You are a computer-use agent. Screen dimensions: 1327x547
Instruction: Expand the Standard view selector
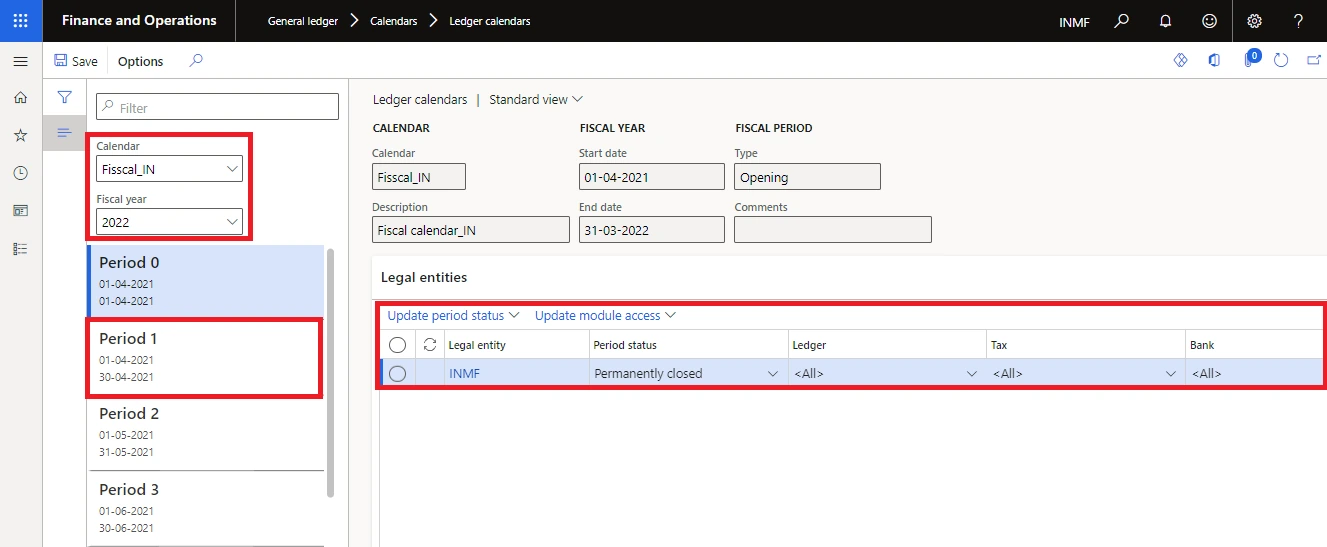[x=536, y=99]
